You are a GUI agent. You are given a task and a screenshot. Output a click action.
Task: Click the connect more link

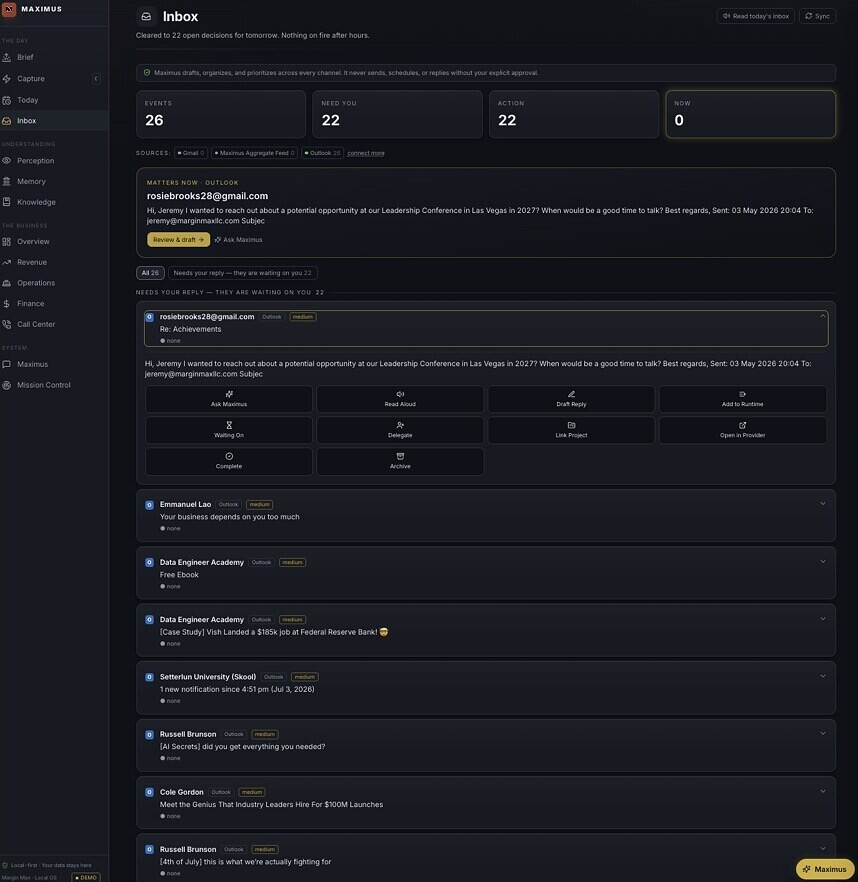pos(366,153)
